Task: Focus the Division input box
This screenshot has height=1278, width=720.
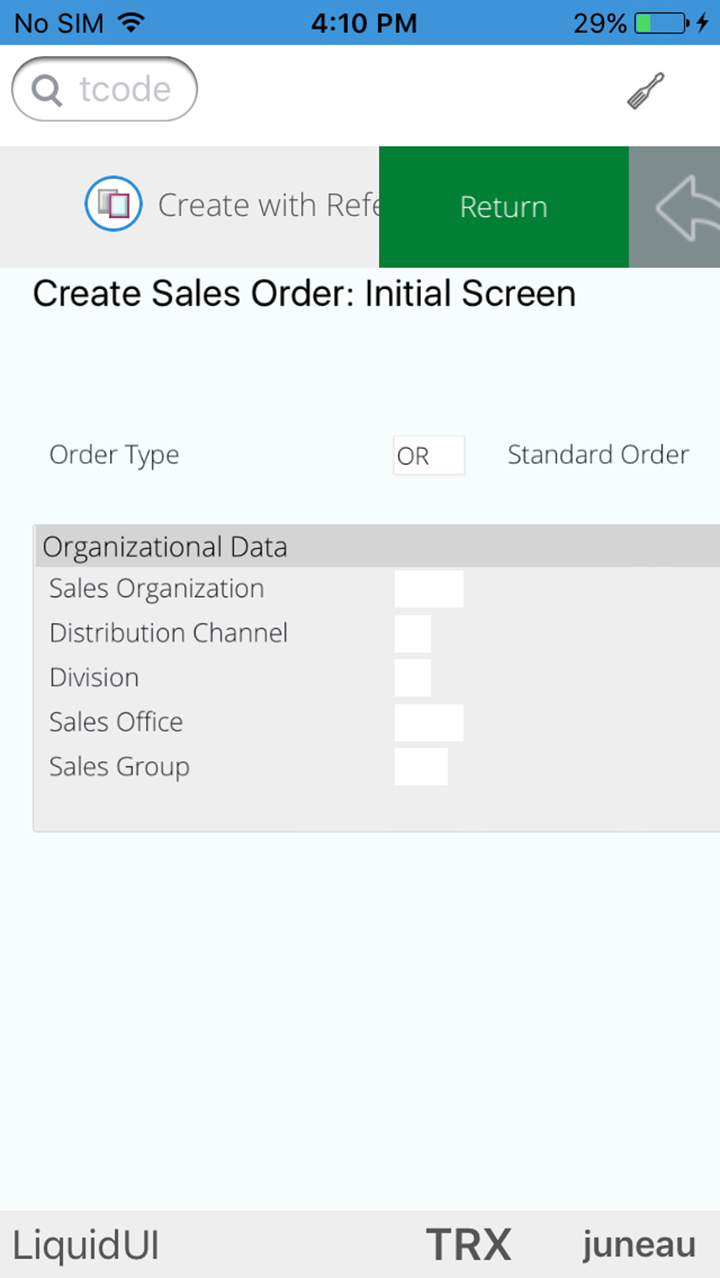Action: coord(413,678)
